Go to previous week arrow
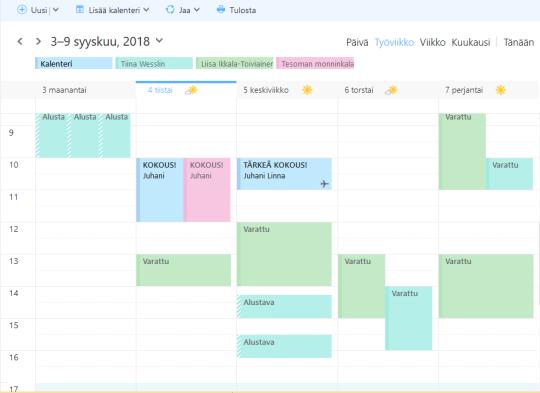Image resolution: width=540 pixels, height=393 pixels. coord(20,42)
